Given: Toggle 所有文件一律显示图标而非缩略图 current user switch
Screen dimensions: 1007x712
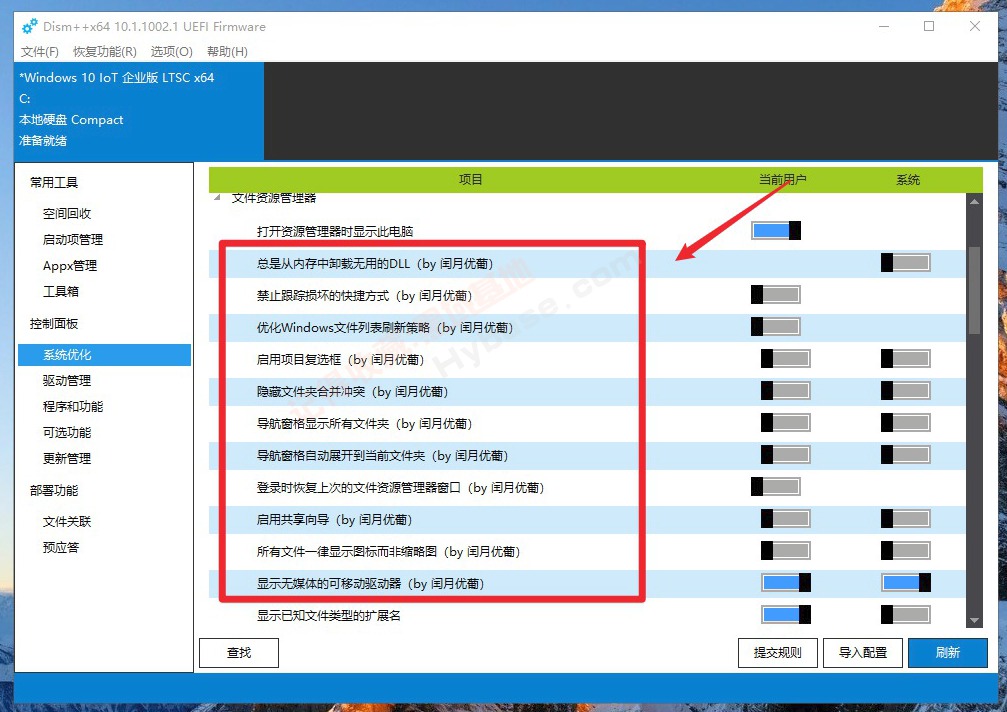Looking at the screenshot, I should (x=785, y=550).
